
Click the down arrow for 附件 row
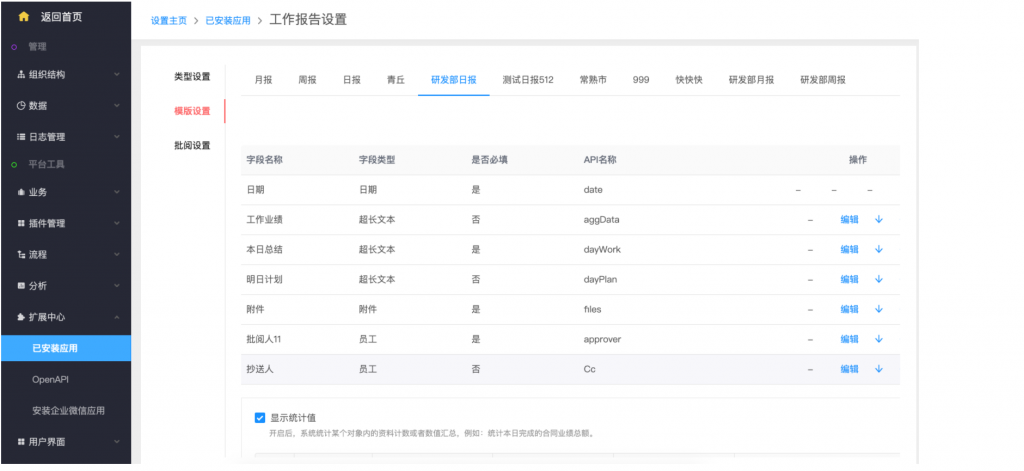[x=878, y=309]
